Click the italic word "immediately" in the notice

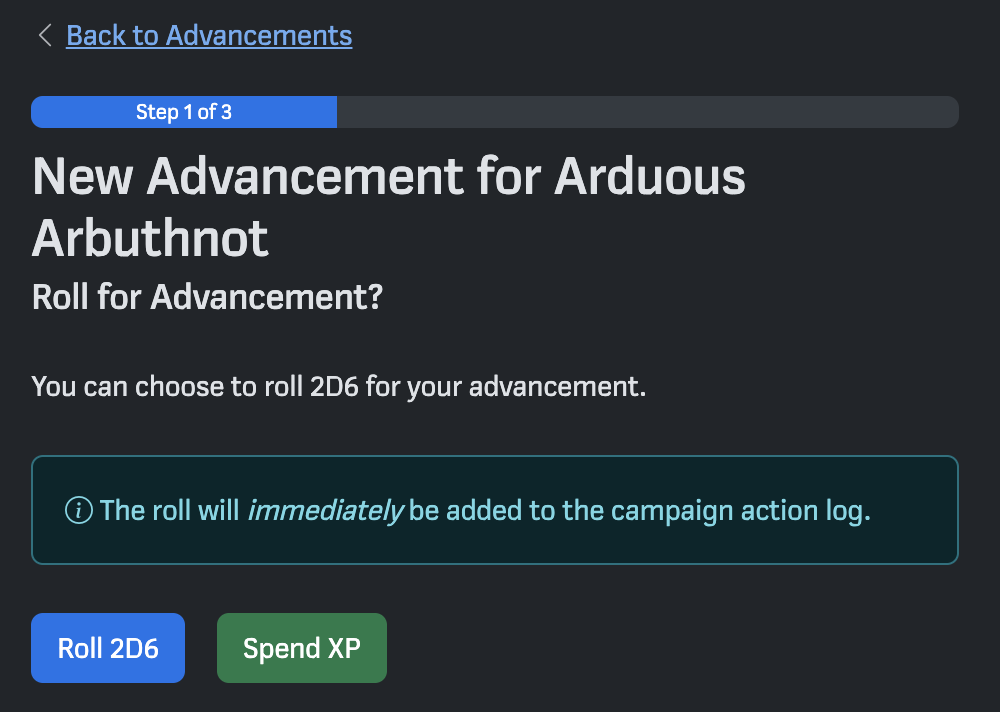pos(325,511)
